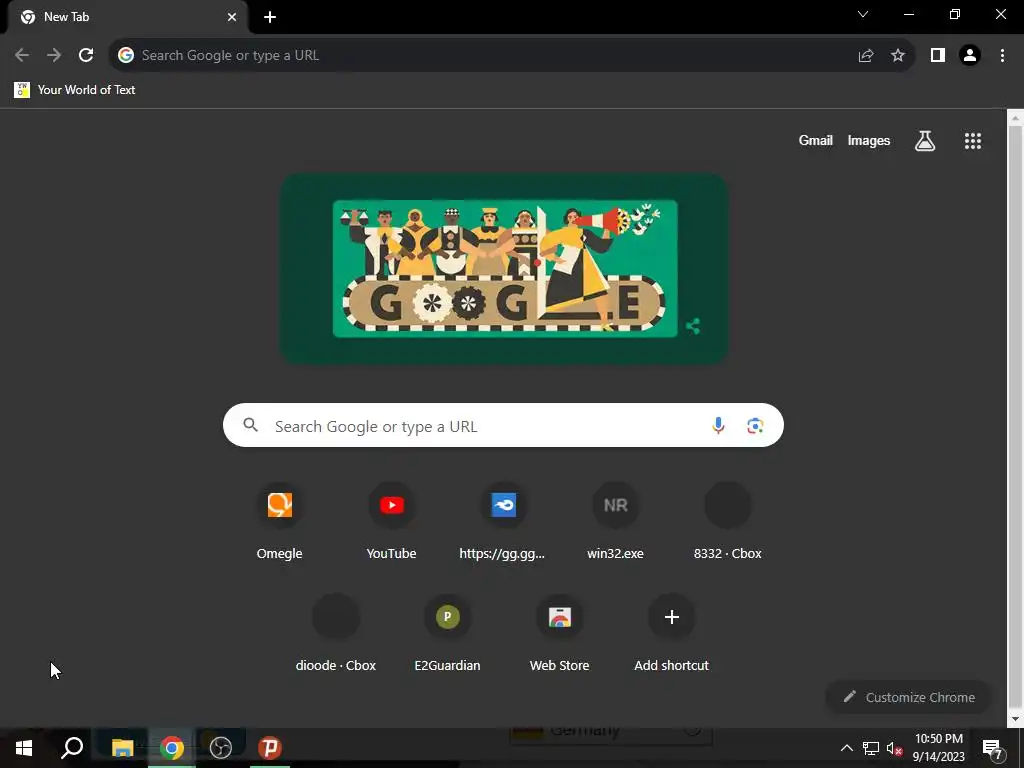Click Add shortcut button
Image resolution: width=1024 pixels, height=768 pixels.
point(671,633)
